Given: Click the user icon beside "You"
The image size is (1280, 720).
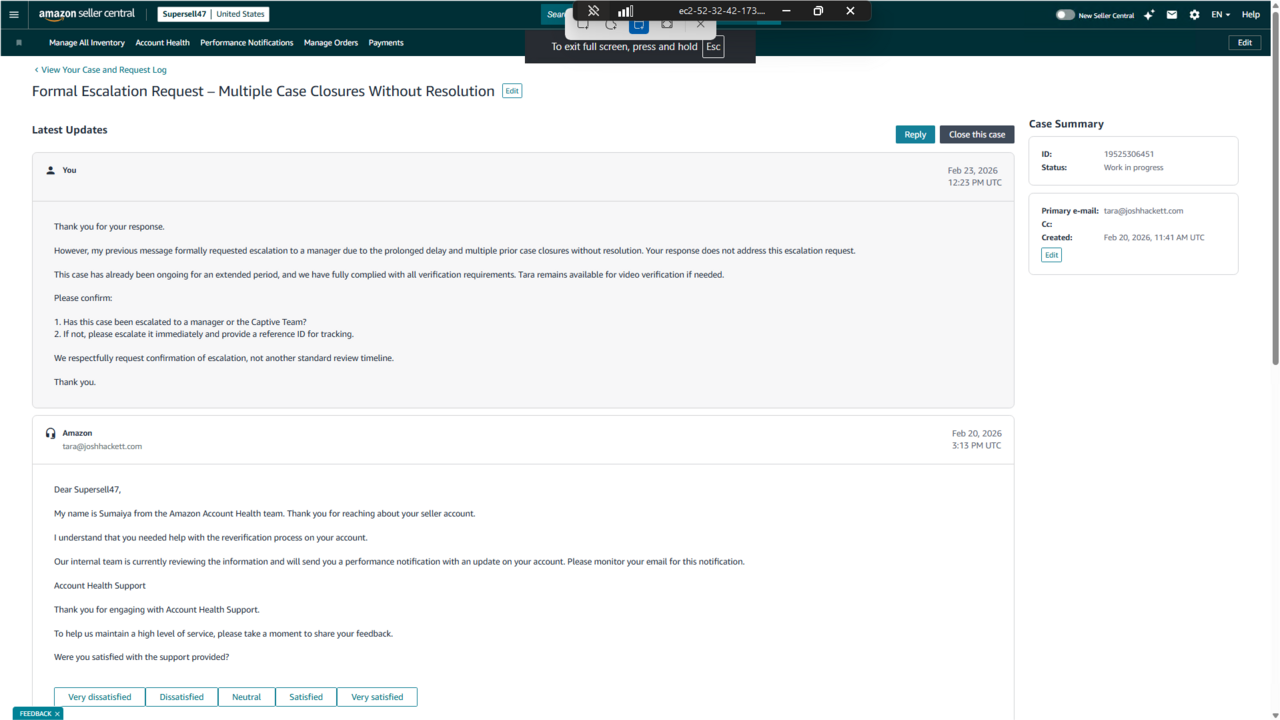Looking at the screenshot, I should click(51, 170).
